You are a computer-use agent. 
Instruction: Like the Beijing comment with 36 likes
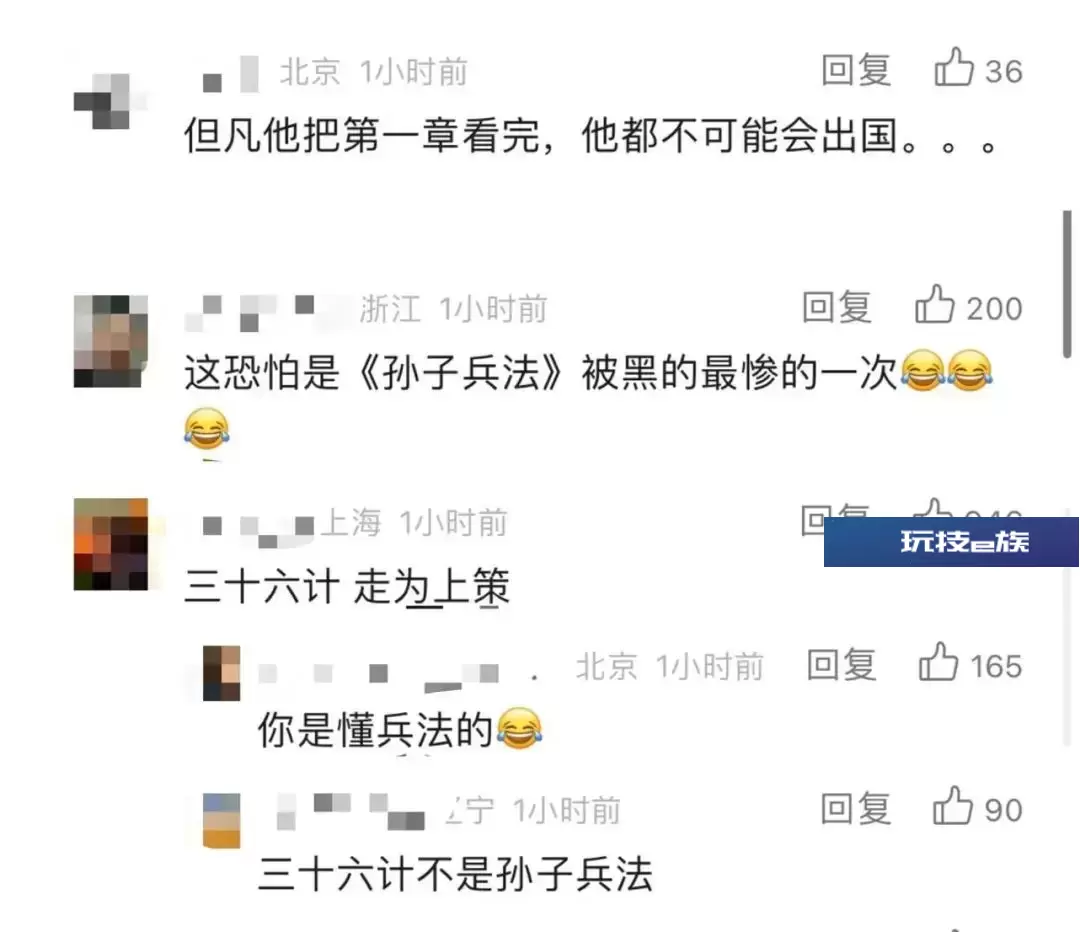(954, 68)
